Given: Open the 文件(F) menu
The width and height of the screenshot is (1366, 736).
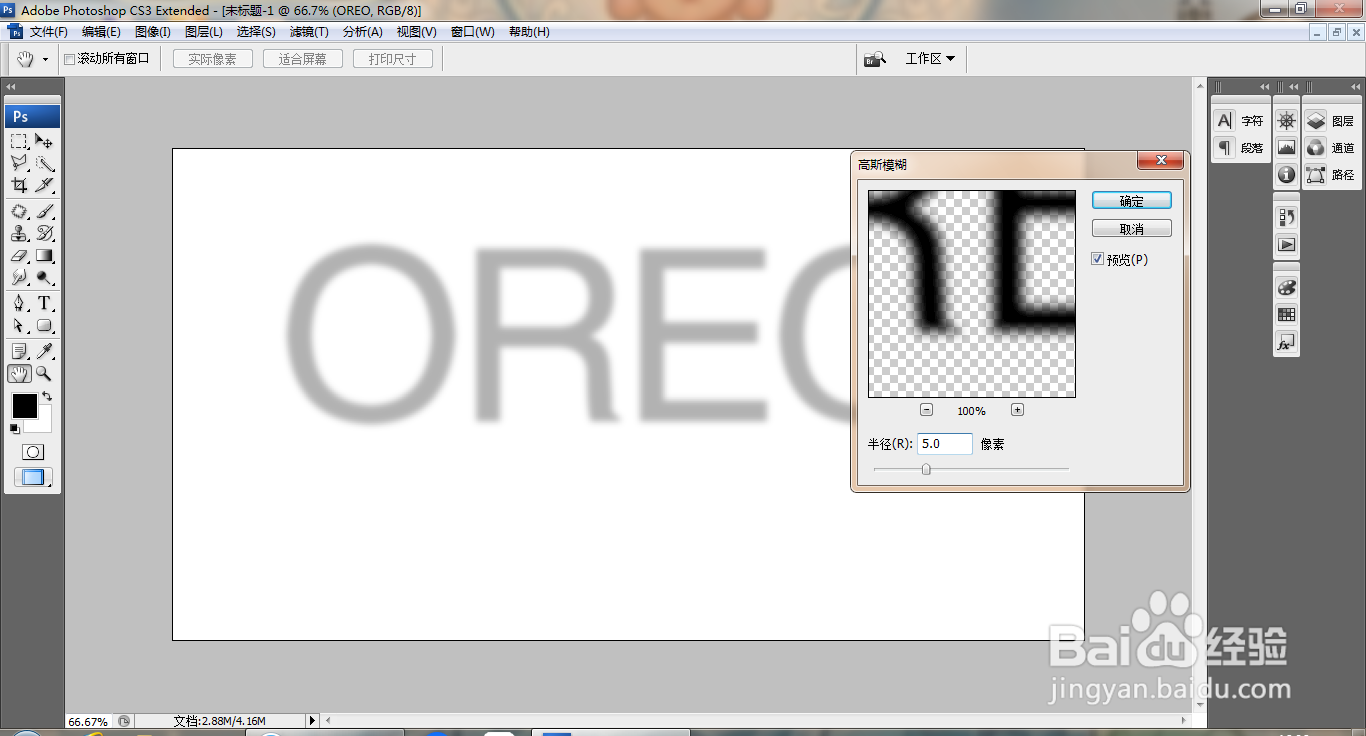Looking at the screenshot, I should pos(48,32).
